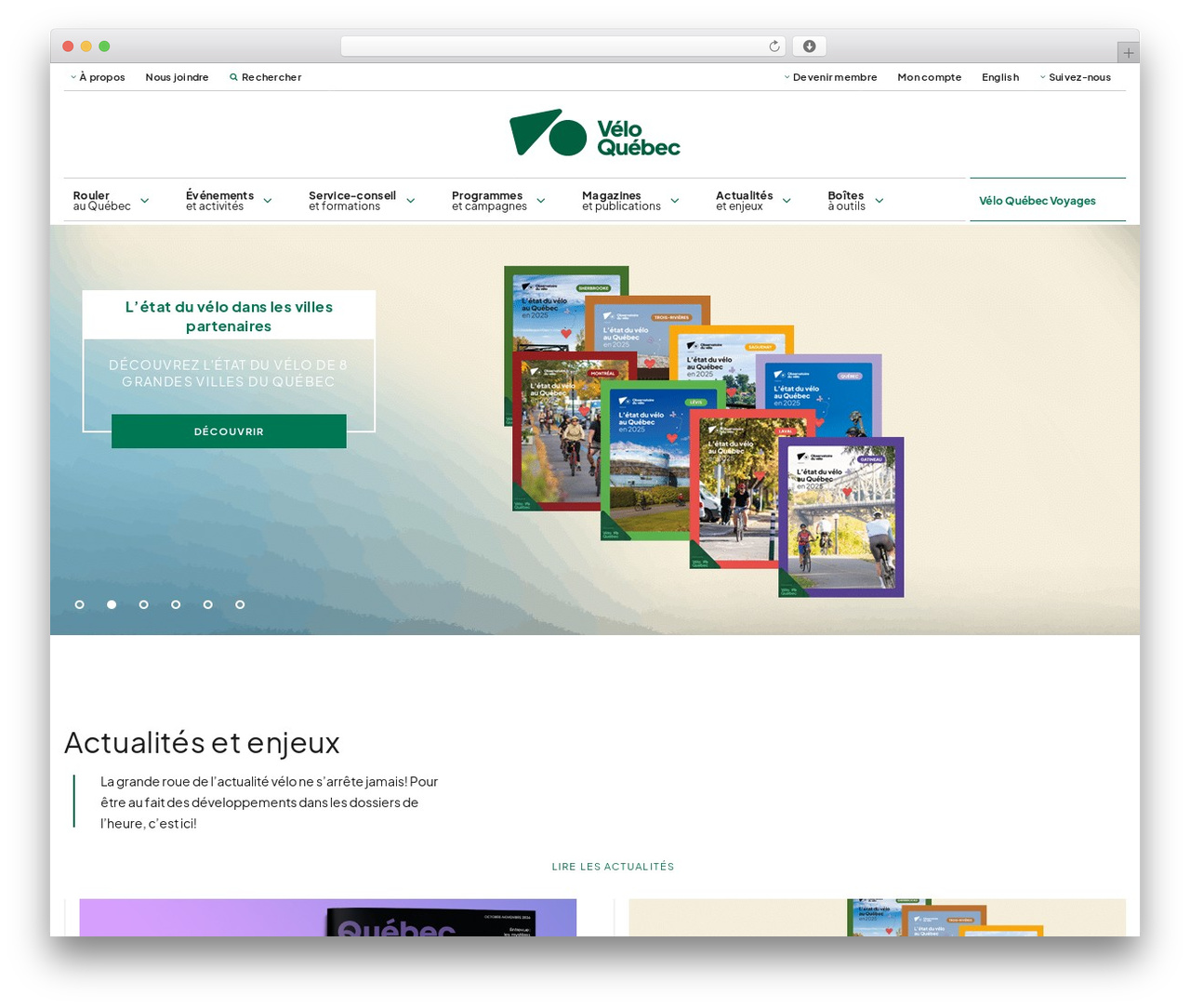Select the first carousel slide dot
This screenshot has height=1008, width=1190.
(x=80, y=604)
